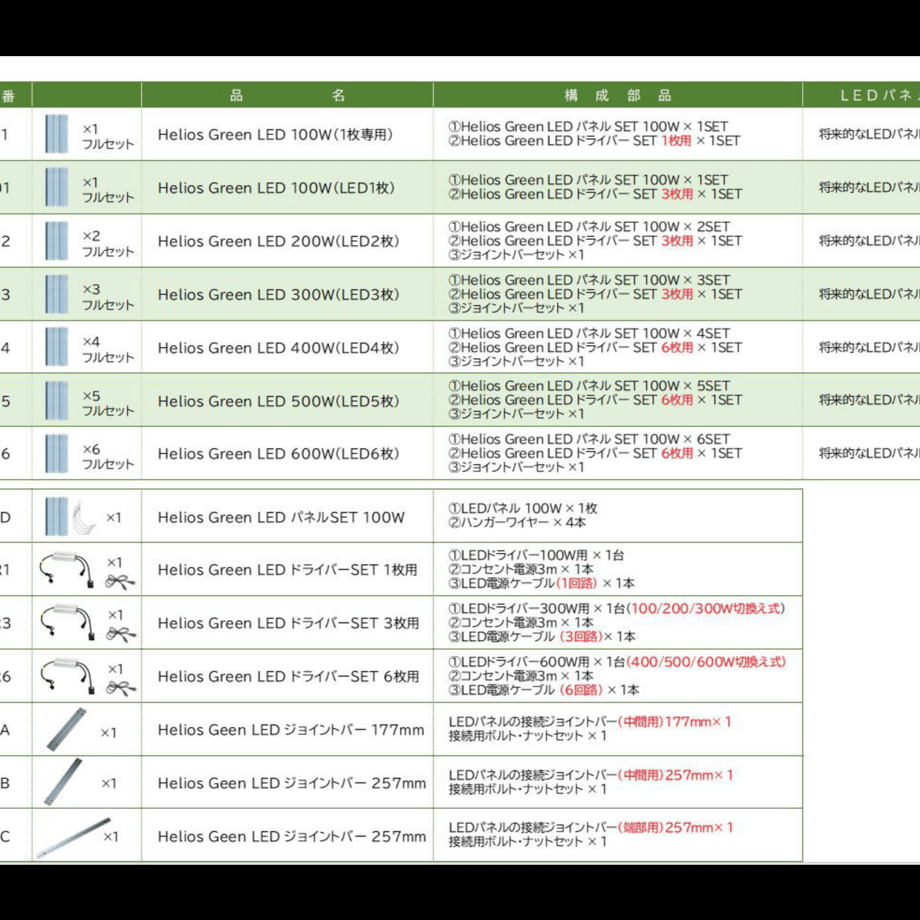Screen dimensions: 920x920
Task: Click the LED panel picture in パネルSET 100W row
Action: pos(56,517)
